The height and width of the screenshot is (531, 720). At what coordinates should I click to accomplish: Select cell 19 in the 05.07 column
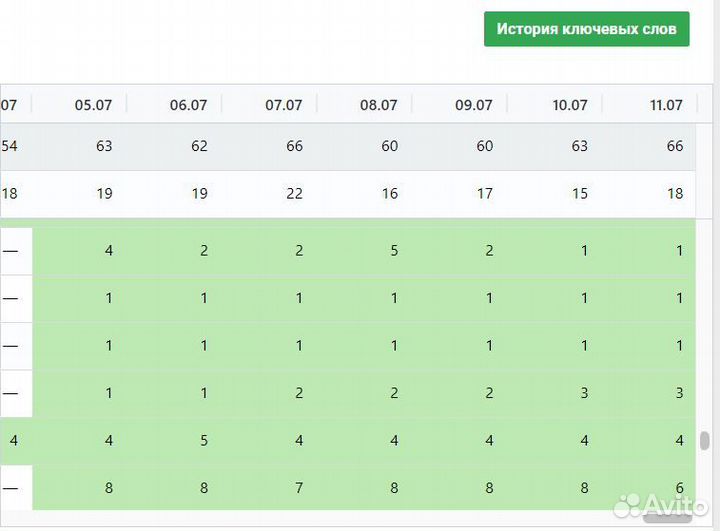pos(104,194)
